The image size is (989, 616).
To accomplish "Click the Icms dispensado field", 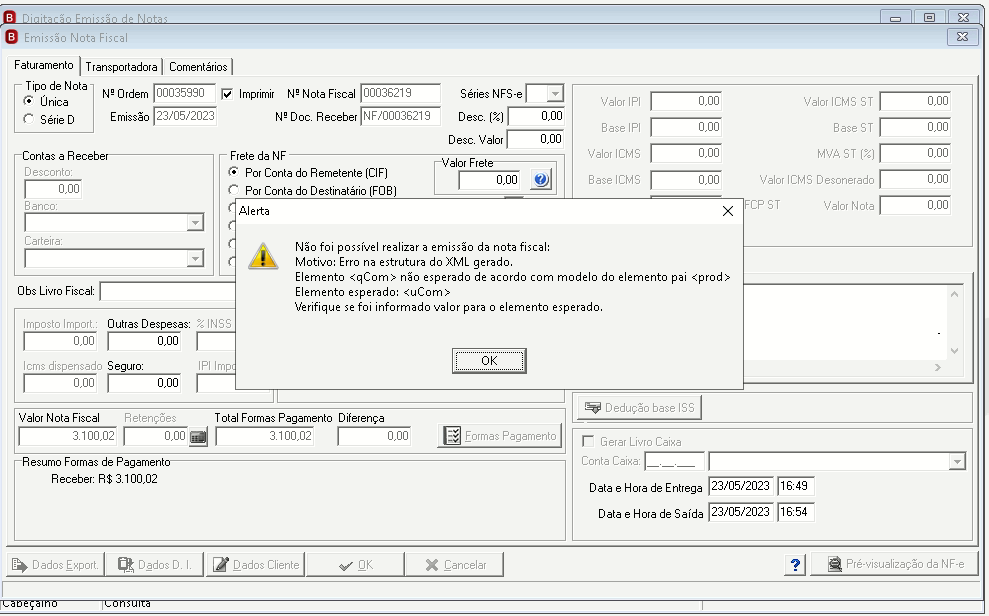I will click(x=60, y=383).
